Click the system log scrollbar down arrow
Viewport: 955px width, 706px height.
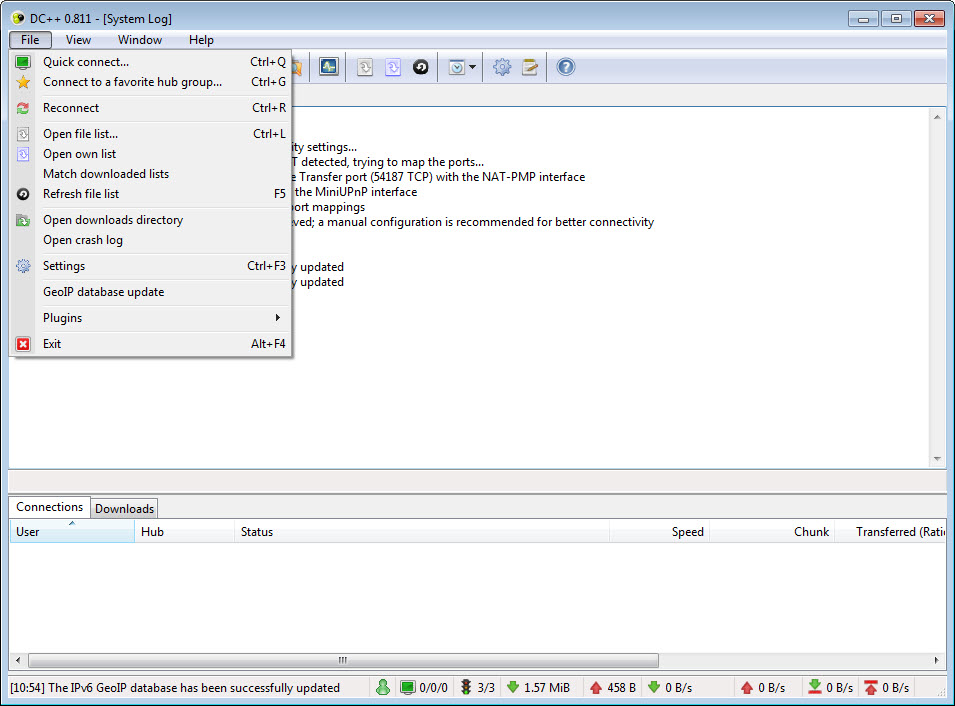[937, 459]
